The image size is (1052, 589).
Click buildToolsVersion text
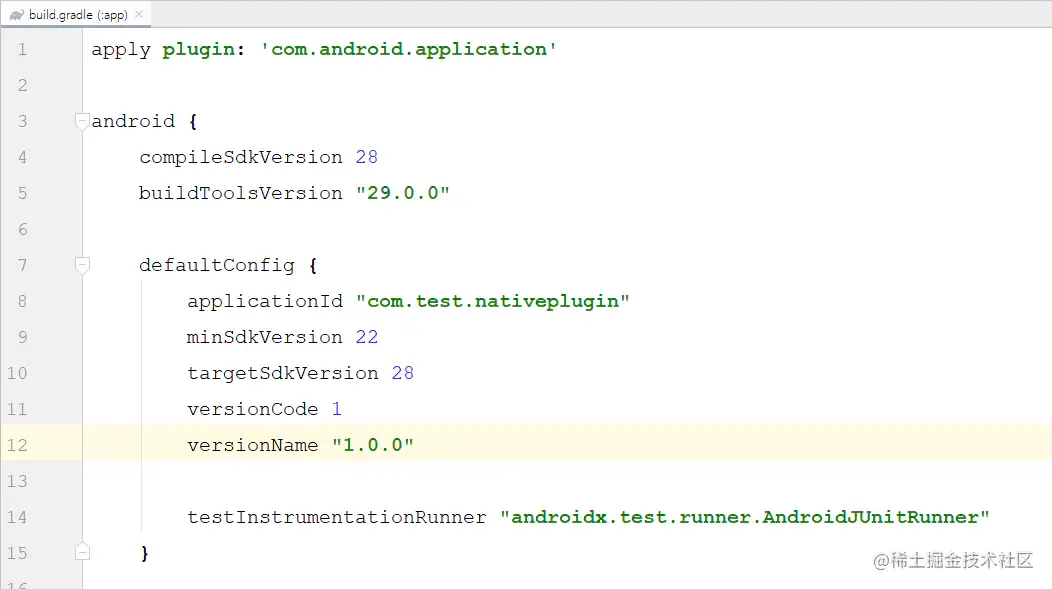point(241,193)
